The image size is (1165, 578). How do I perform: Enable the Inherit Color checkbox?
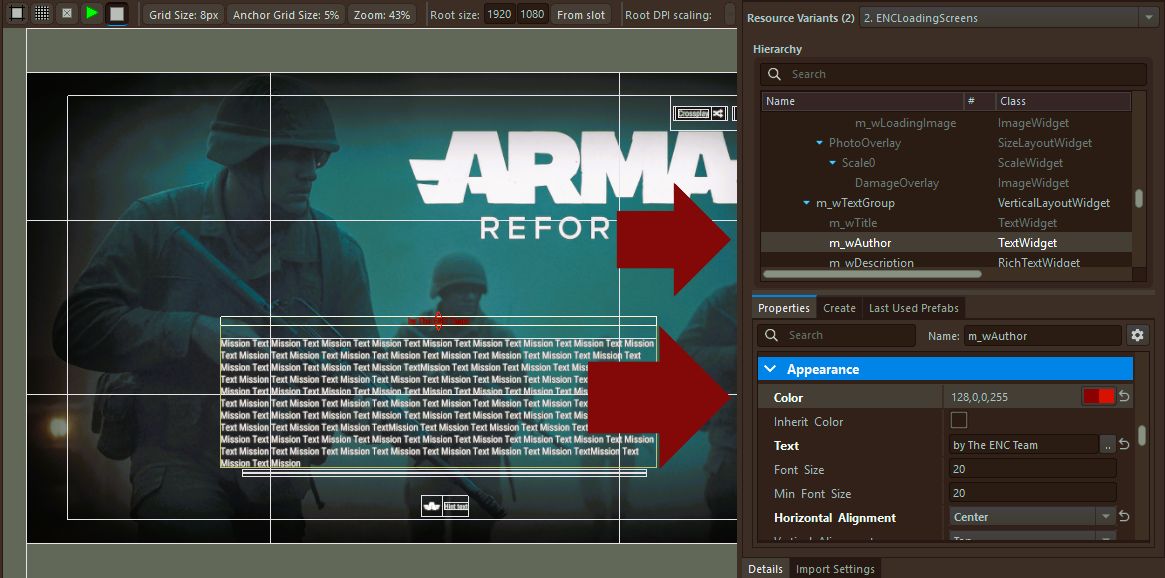point(959,421)
